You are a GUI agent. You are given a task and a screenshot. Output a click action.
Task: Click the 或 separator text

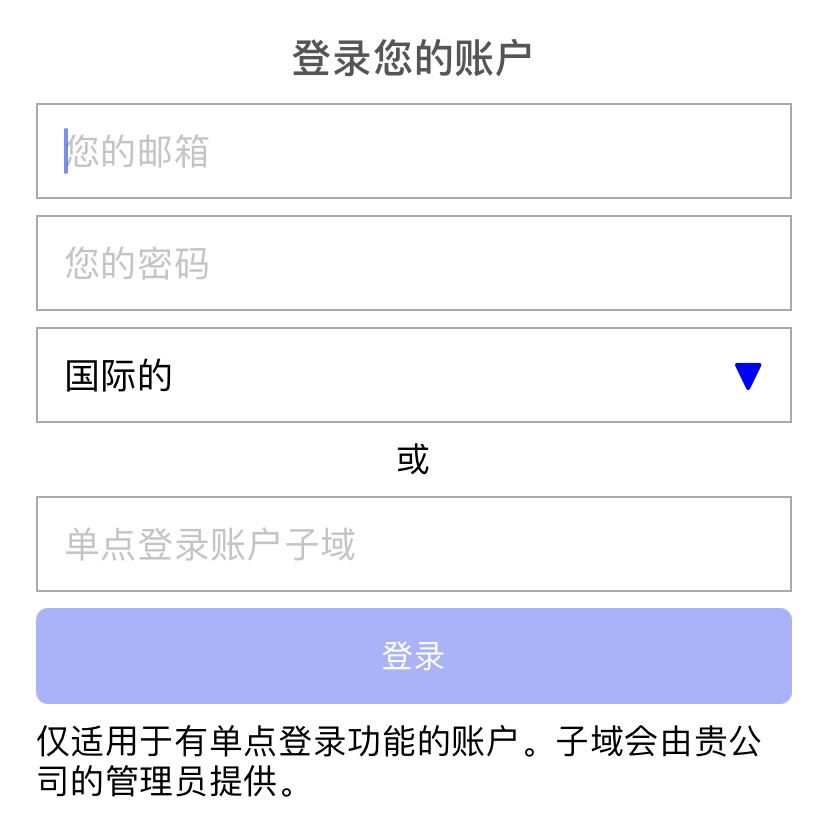point(413,459)
